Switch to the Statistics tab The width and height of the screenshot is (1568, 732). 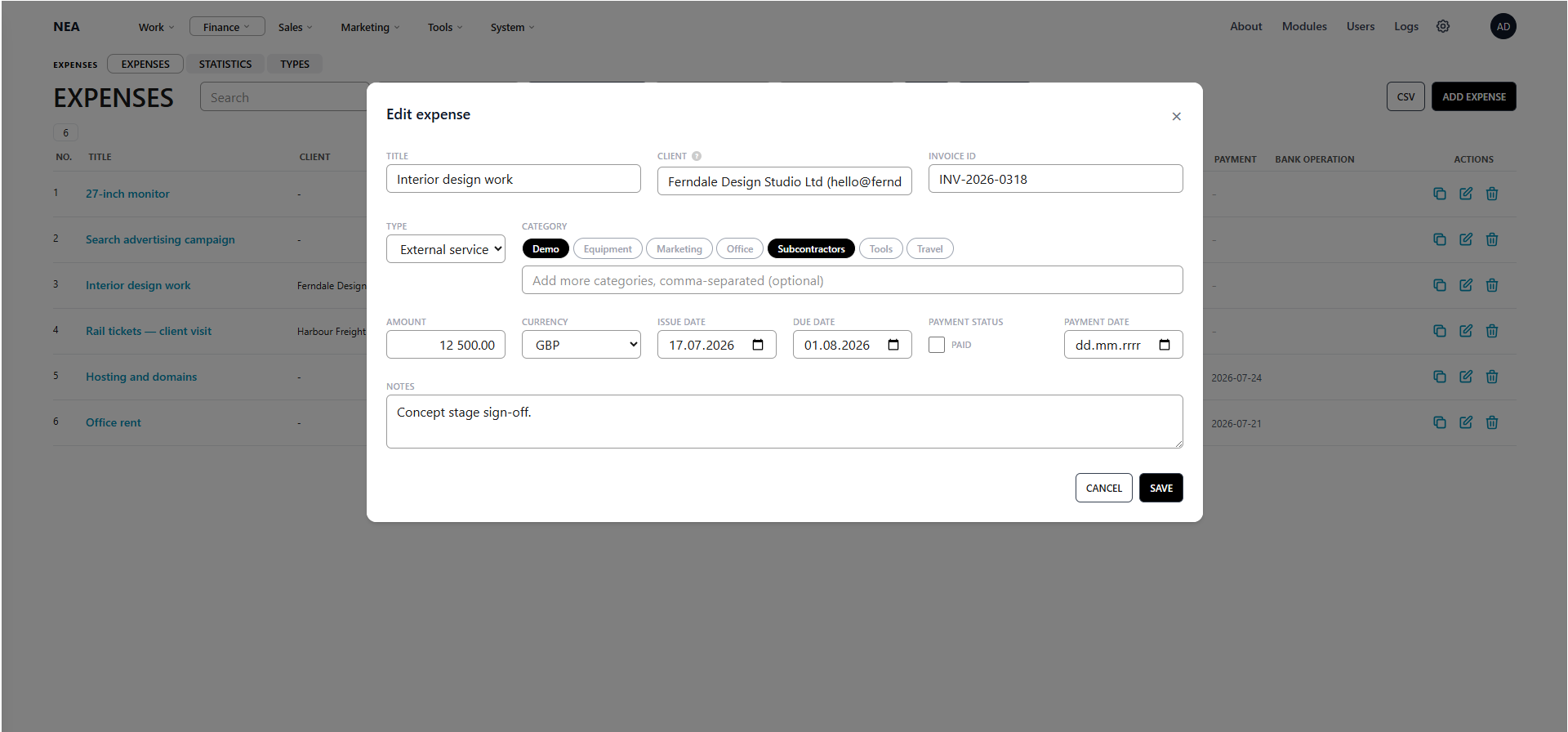point(225,64)
